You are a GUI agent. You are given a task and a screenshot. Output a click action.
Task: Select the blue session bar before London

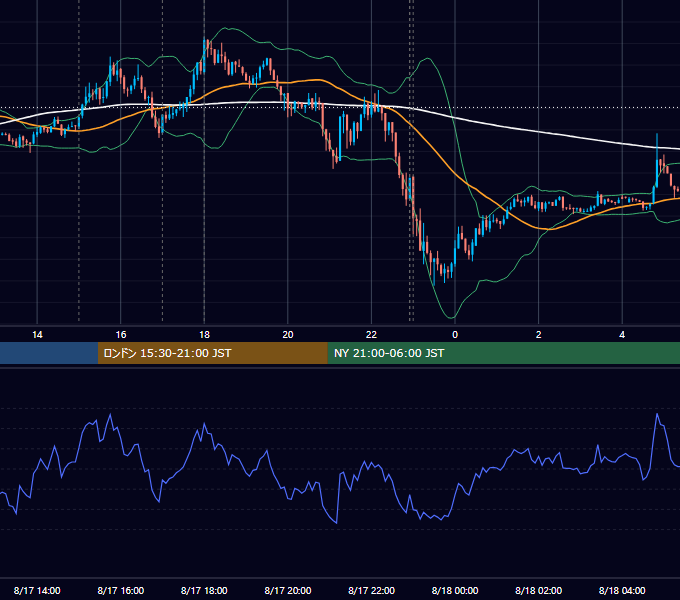click(49, 353)
